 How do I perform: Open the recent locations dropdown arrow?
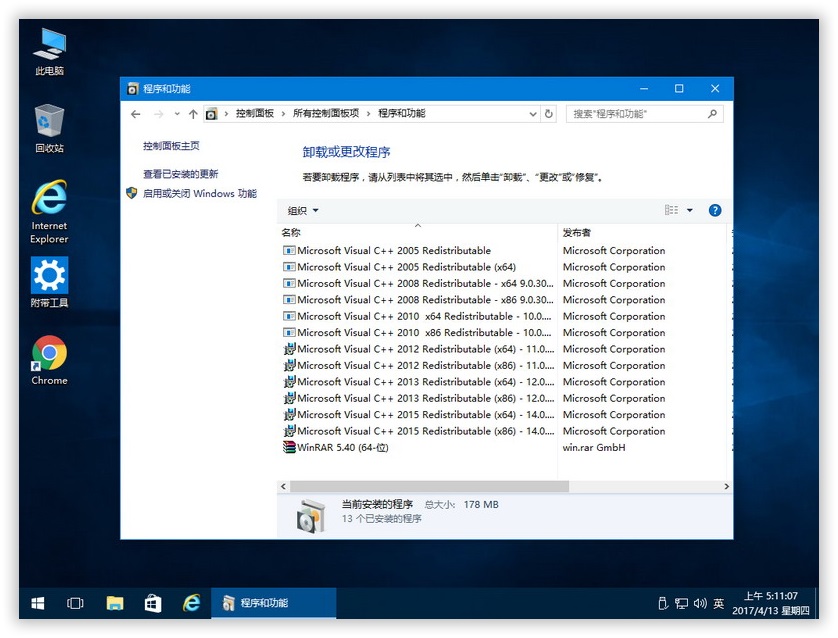click(x=177, y=114)
